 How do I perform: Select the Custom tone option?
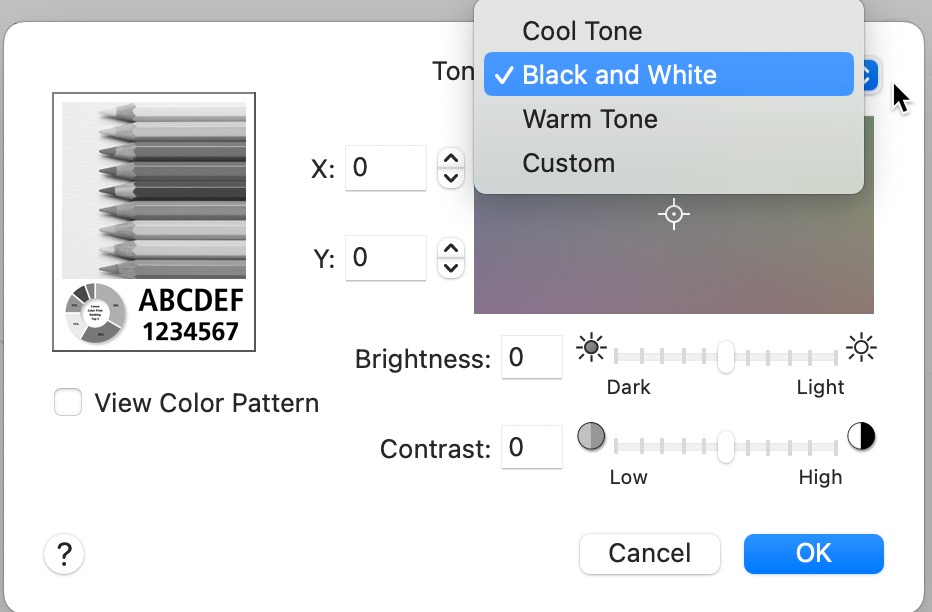(568, 163)
